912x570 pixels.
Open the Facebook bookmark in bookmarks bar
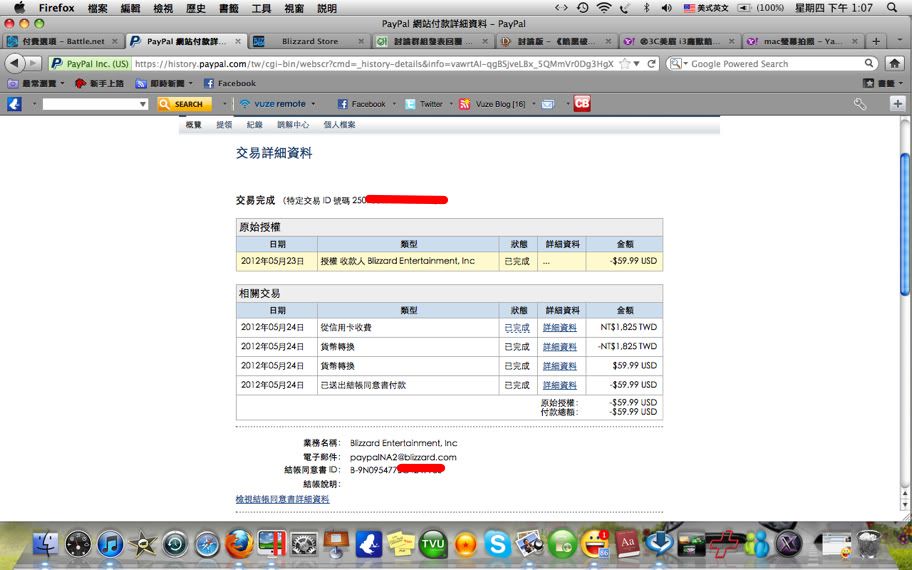tap(230, 83)
